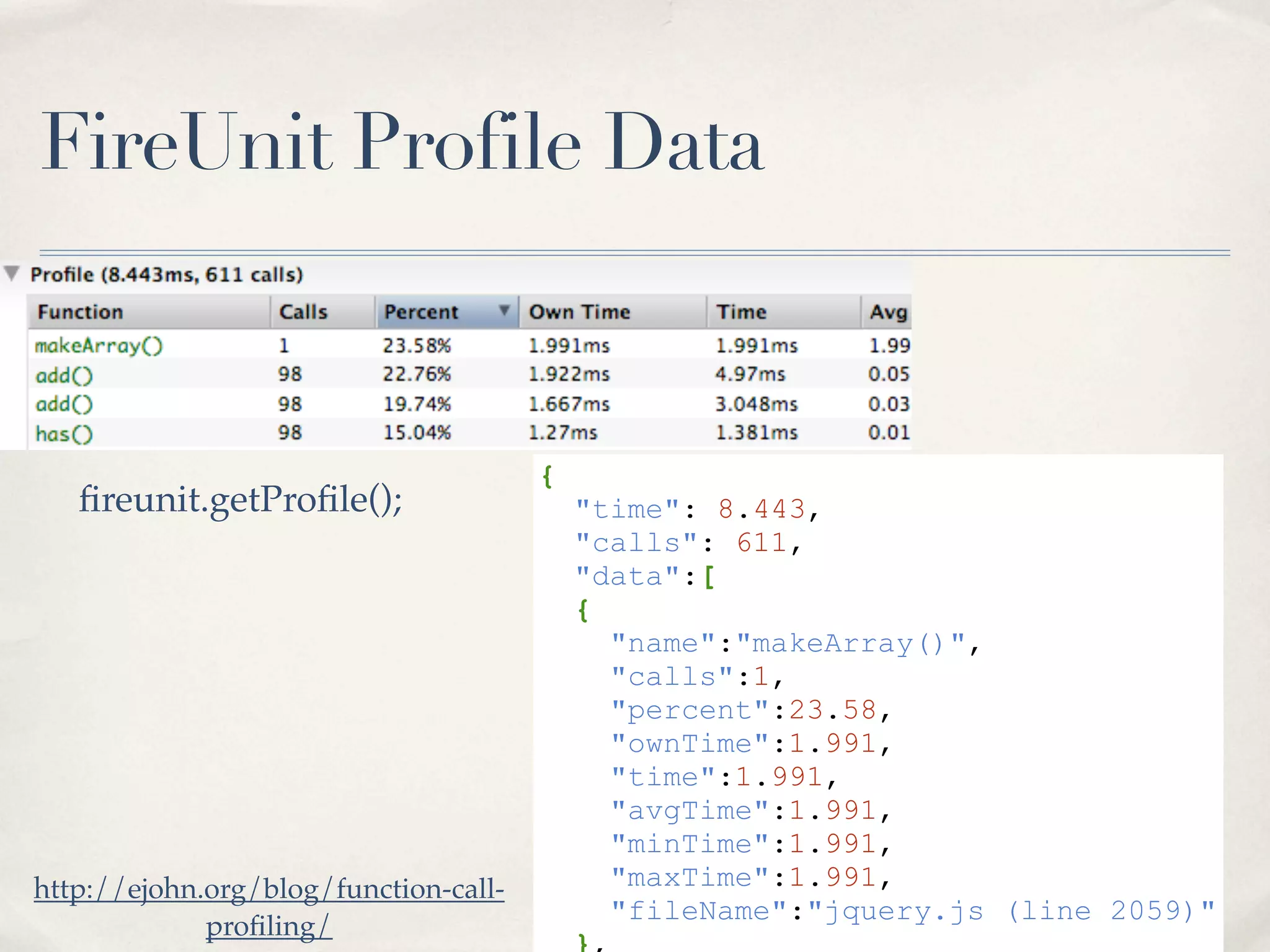Select the 15.04% percent cell

(417, 432)
